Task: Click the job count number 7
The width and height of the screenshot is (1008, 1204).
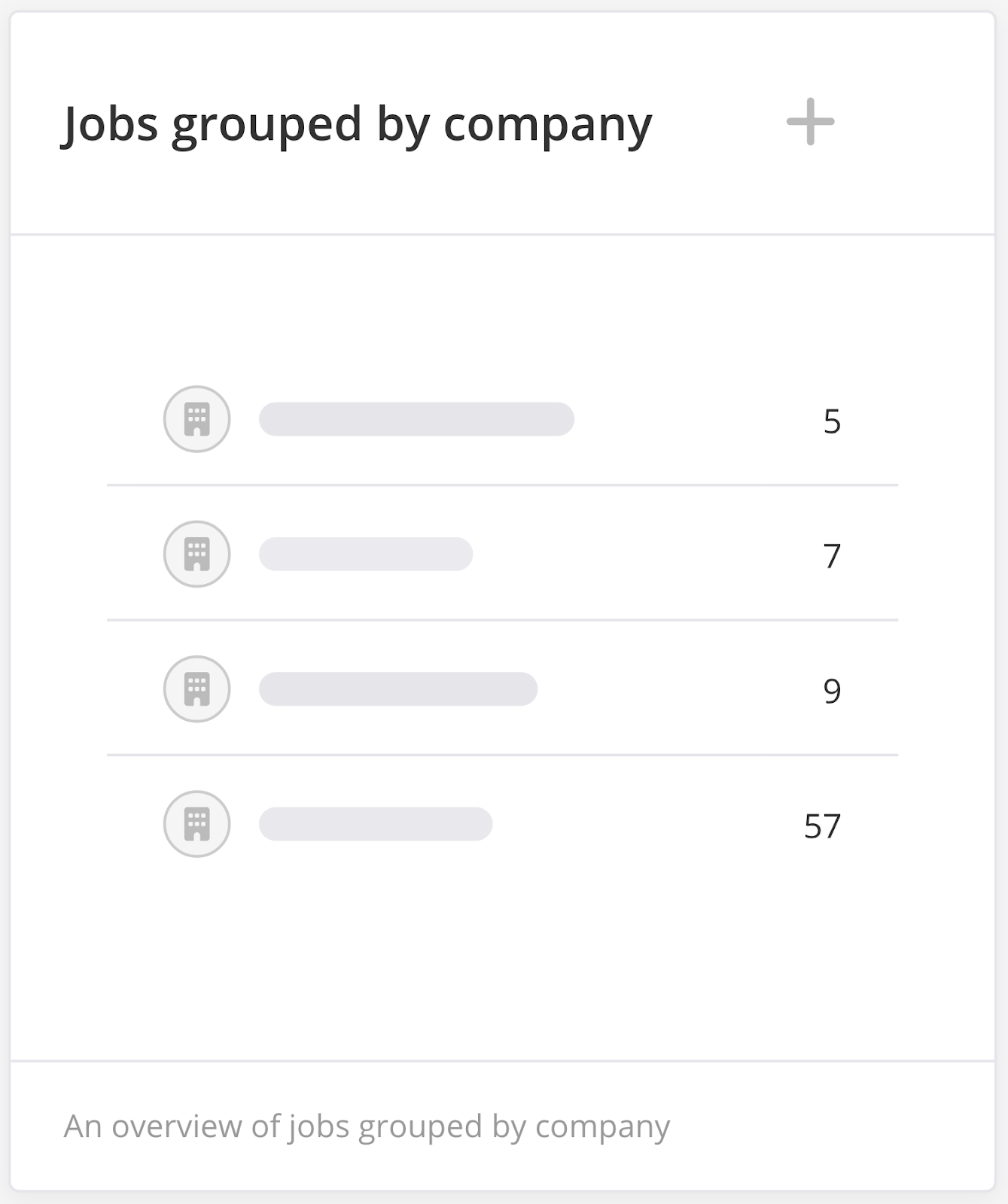Action: tap(831, 556)
